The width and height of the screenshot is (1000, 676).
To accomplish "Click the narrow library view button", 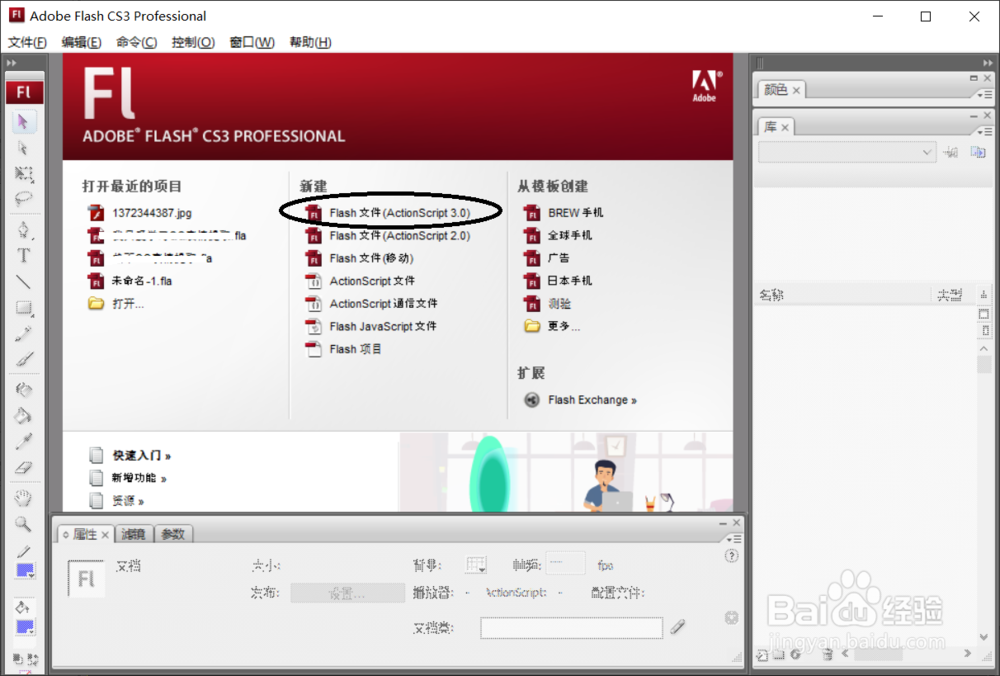I will [x=985, y=330].
